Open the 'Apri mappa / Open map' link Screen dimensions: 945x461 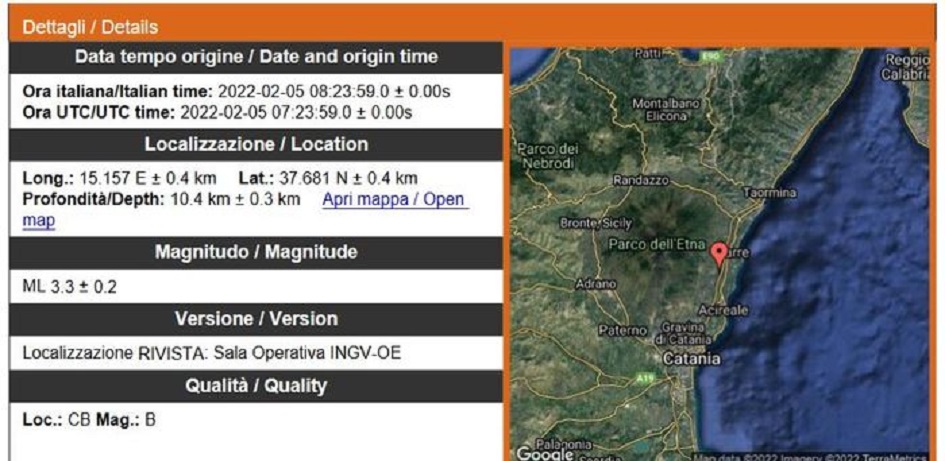point(394,199)
